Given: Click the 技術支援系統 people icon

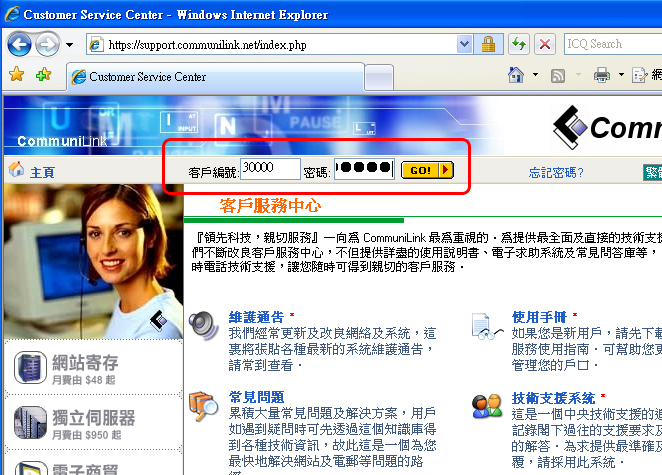Looking at the screenshot, I should [x=487, y=406].
